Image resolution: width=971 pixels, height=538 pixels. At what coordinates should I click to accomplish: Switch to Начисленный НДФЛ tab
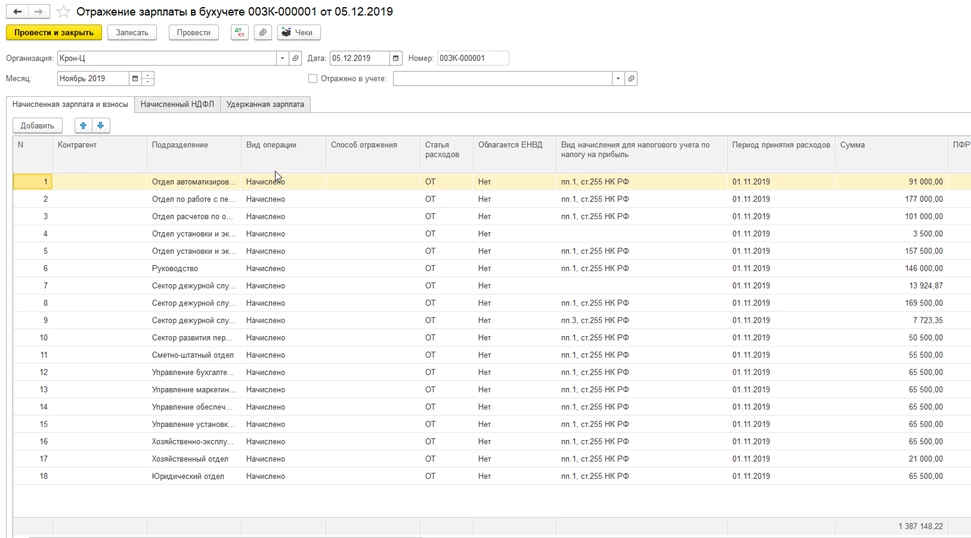[177, 104]
